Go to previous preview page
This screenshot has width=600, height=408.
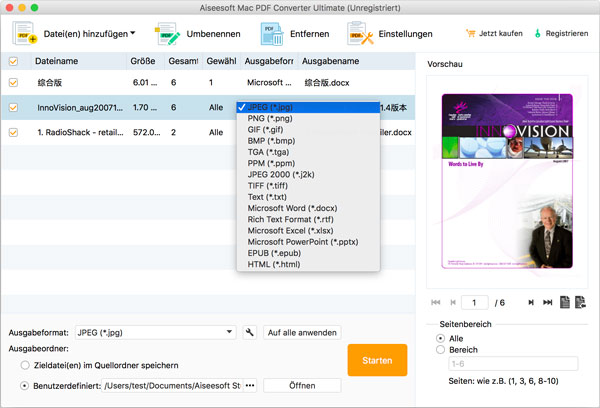(453, 302)
